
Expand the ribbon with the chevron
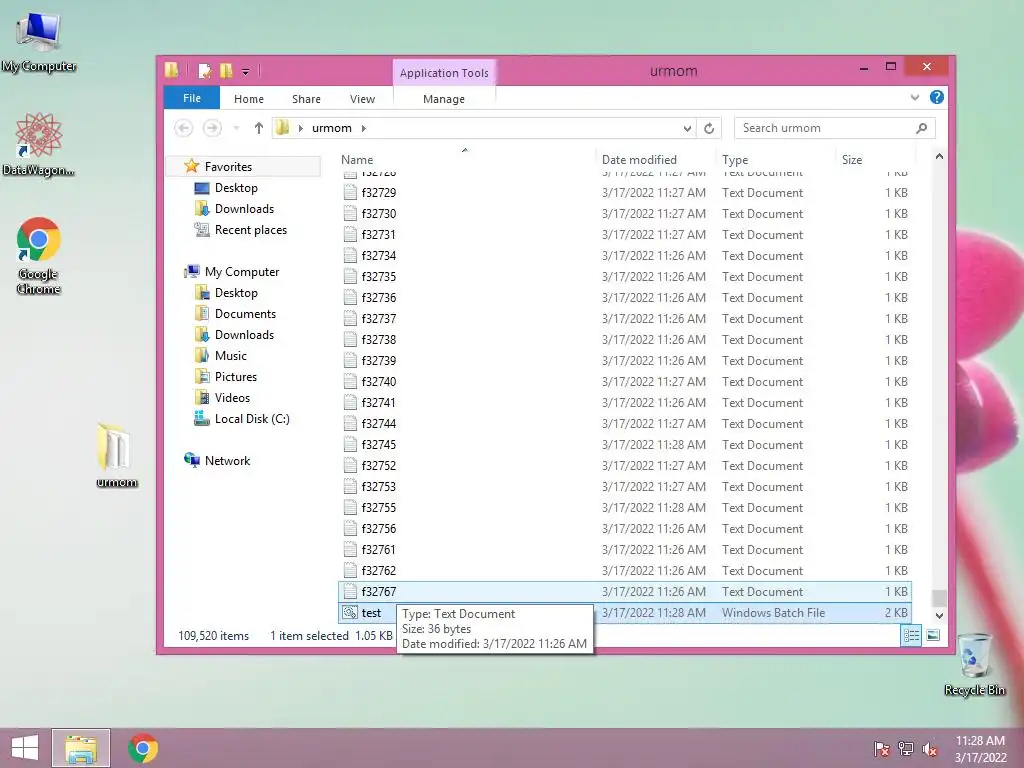point(914,97)
